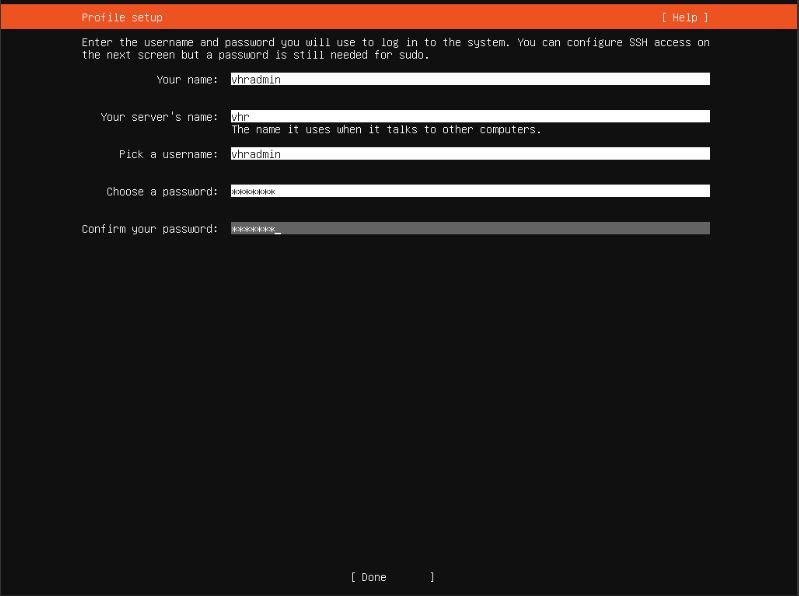Click the "Pick a username:" label
Screen dimensions: 799x596
coord(168,154)
